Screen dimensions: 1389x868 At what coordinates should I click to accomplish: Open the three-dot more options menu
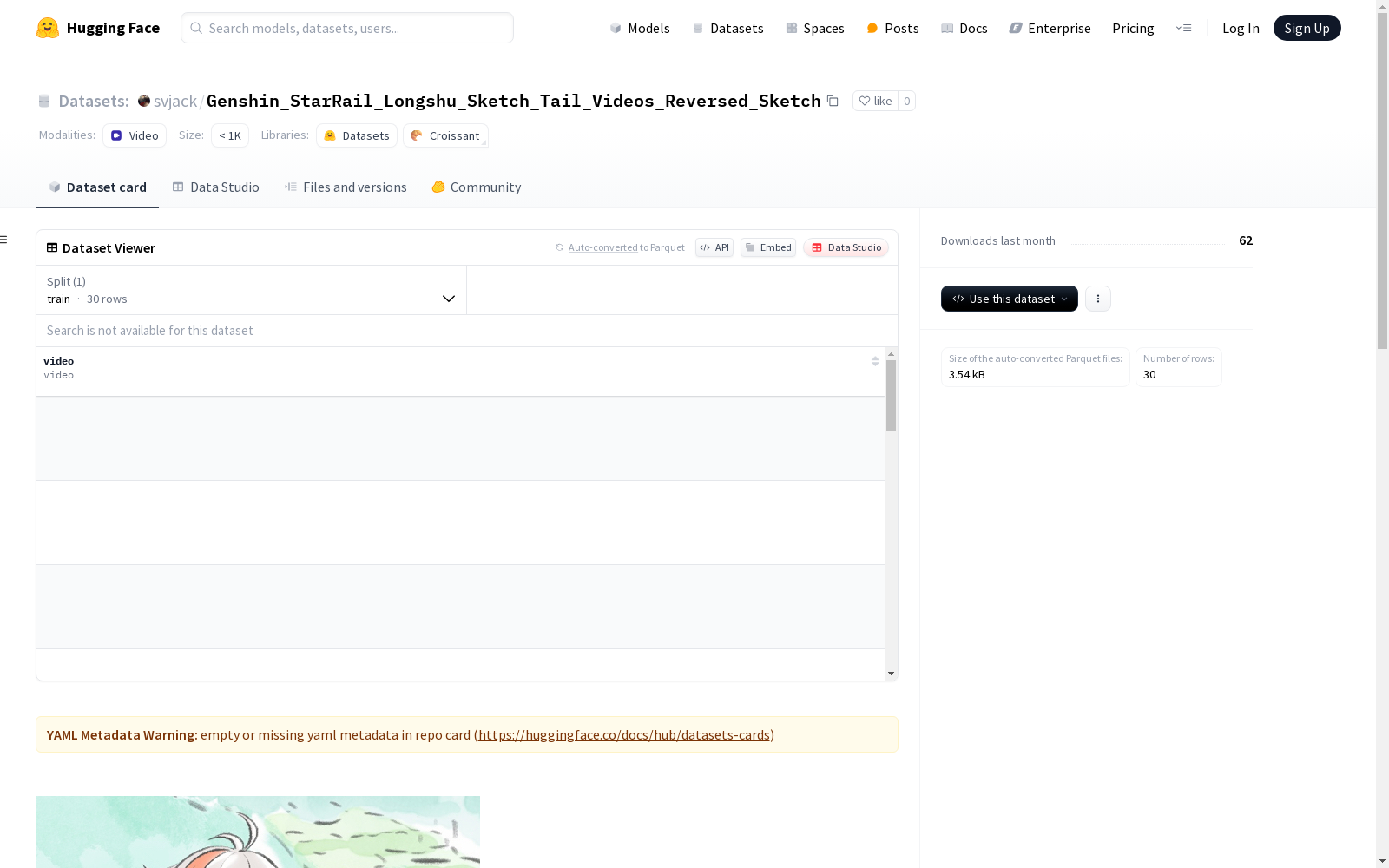point(1098,299)
